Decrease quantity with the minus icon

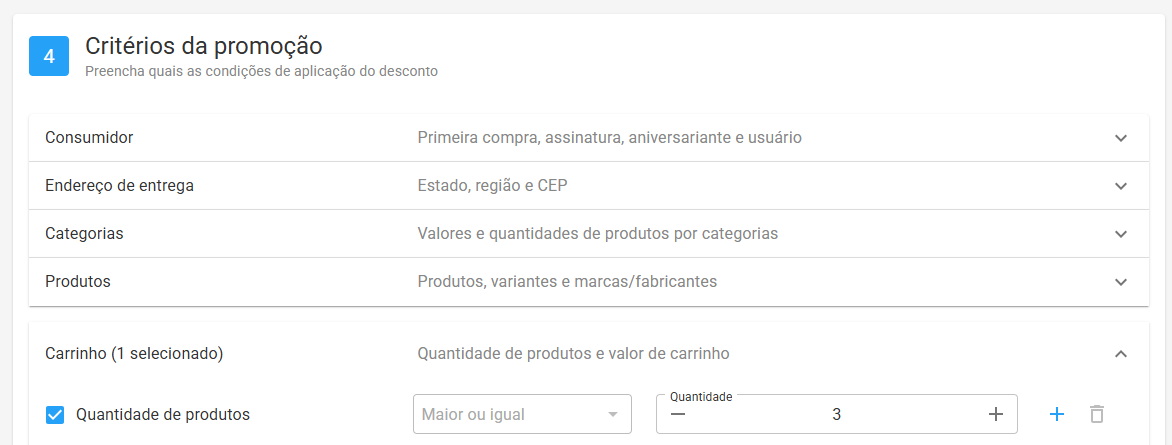pos(677,414)
